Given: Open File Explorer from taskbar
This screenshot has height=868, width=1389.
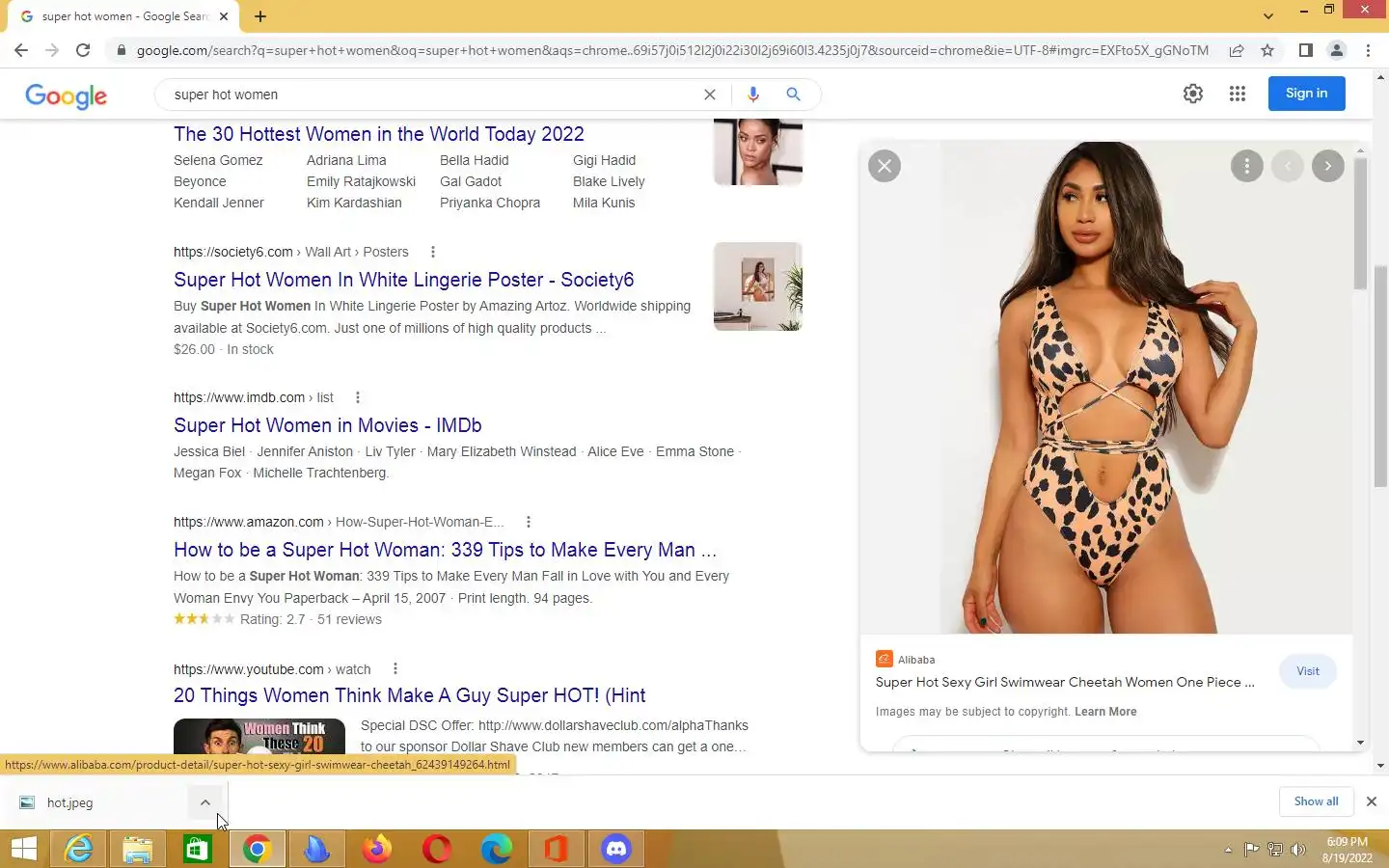Looking at the screenshot, I should point(138,849).
